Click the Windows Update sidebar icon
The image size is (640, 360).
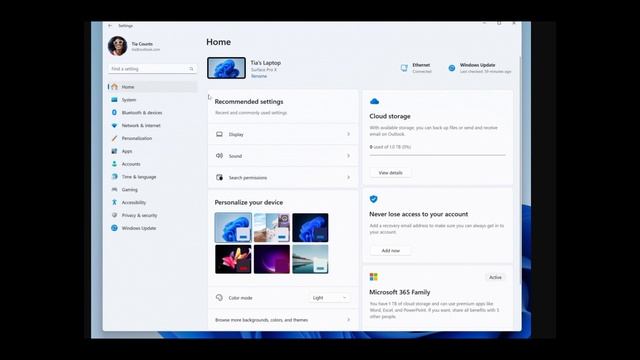pos(114,228)
